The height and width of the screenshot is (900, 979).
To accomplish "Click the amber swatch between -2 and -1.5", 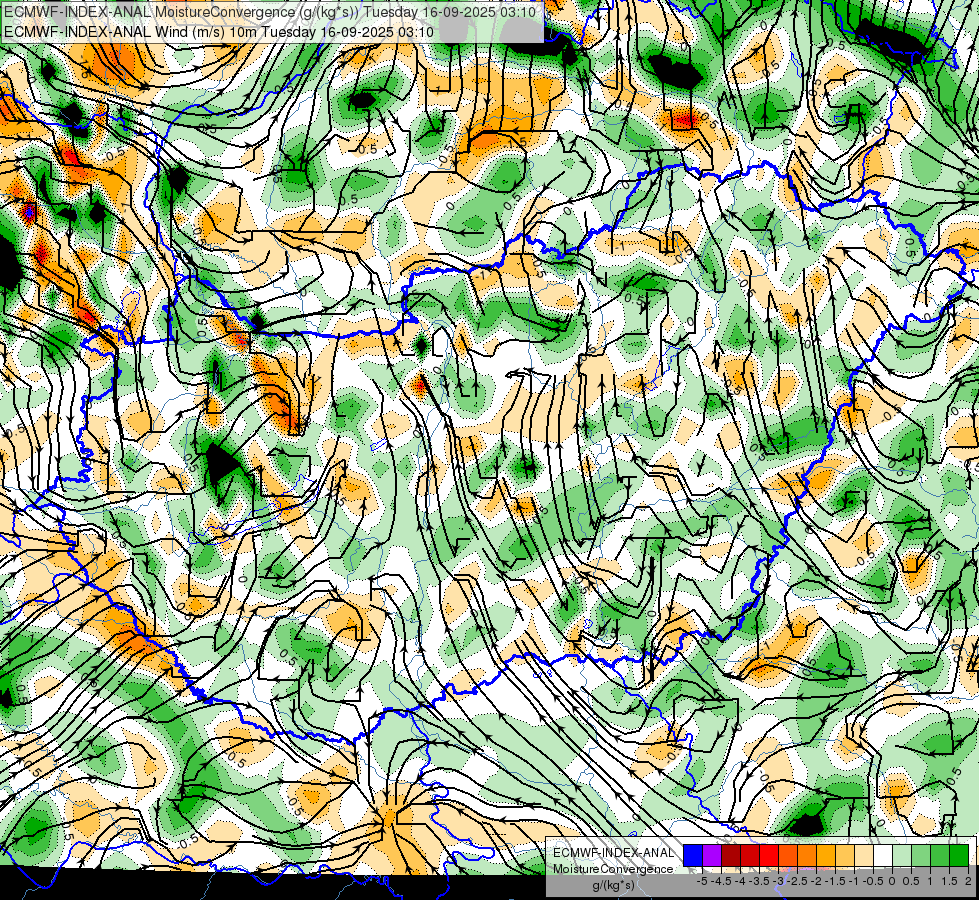I will tap(826, 856).
